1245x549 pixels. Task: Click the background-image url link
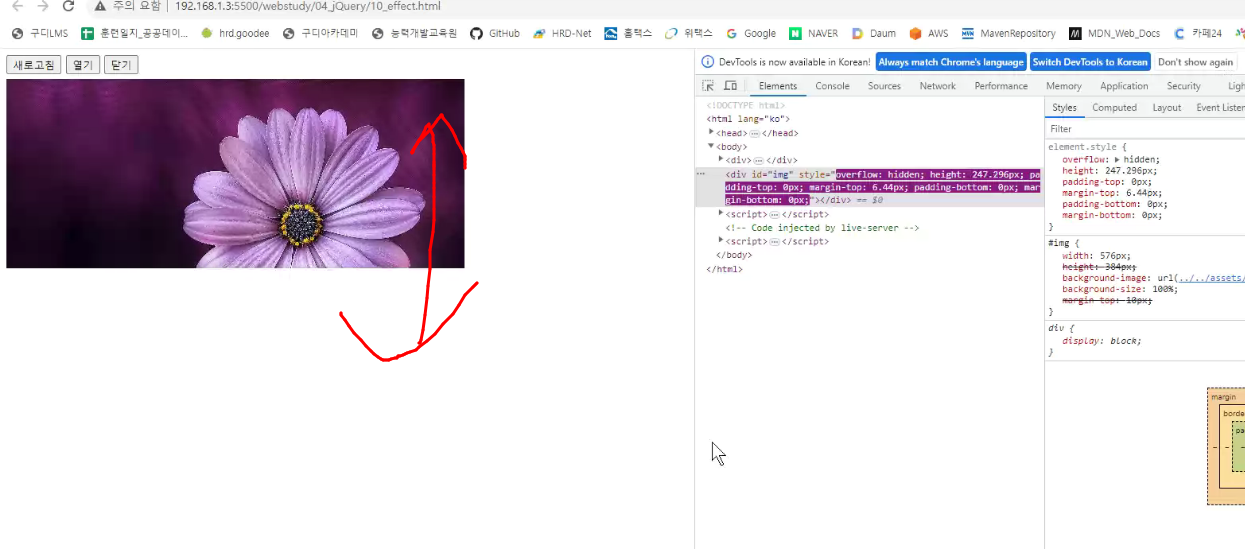tap(1212, 278)
